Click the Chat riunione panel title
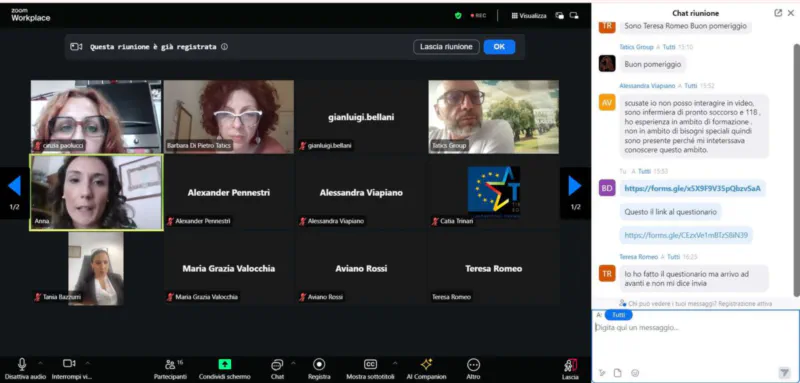Screen dimensions: 800x383 tap(695, 13)
